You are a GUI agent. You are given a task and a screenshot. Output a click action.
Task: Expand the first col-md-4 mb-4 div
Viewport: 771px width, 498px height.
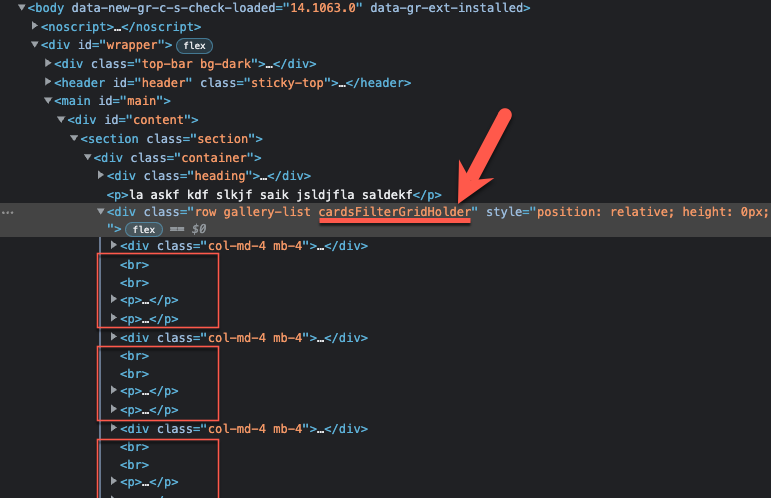(113, 245)
